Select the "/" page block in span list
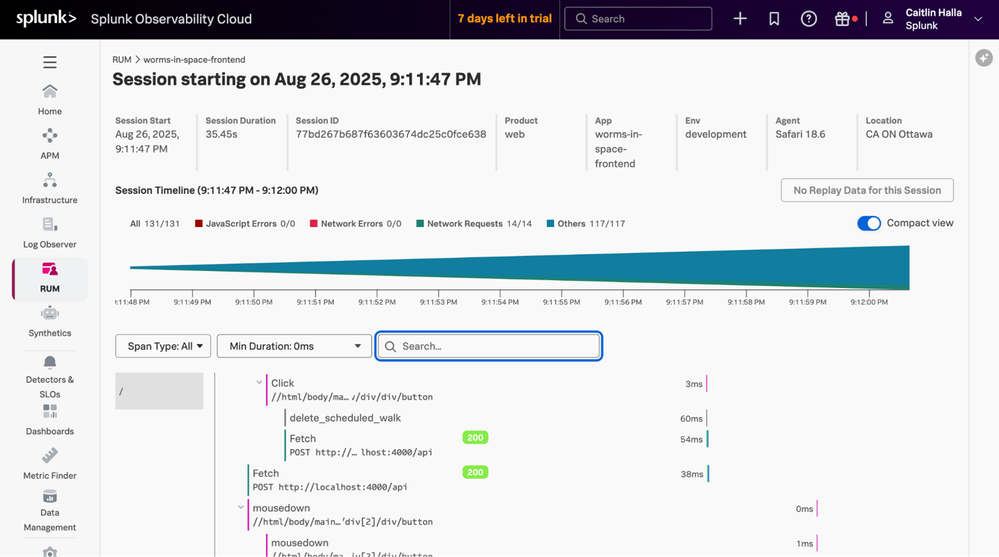 coord(159,391)
